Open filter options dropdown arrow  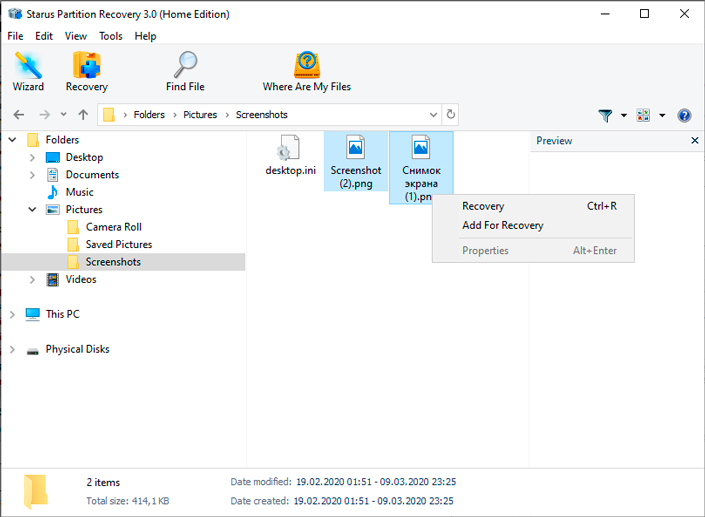click(x=624, y=116)
